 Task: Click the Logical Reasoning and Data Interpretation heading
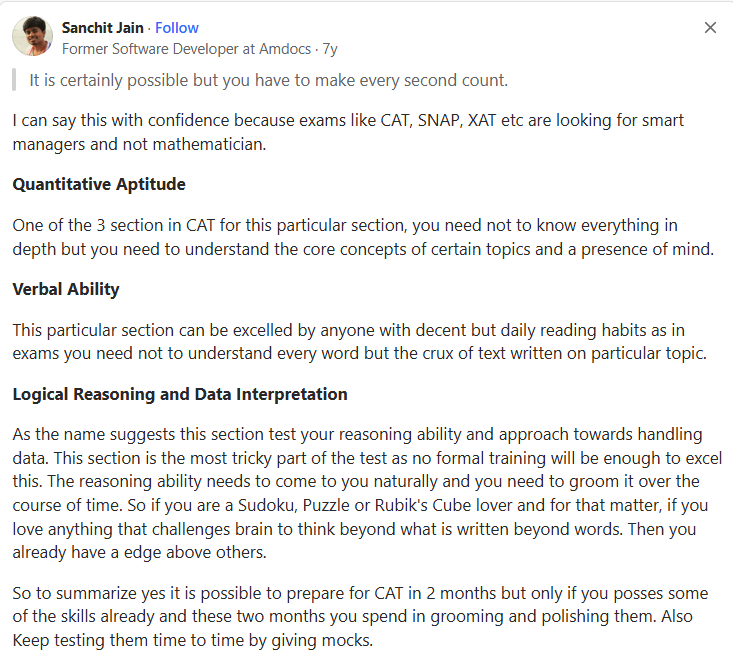(180, 394)
